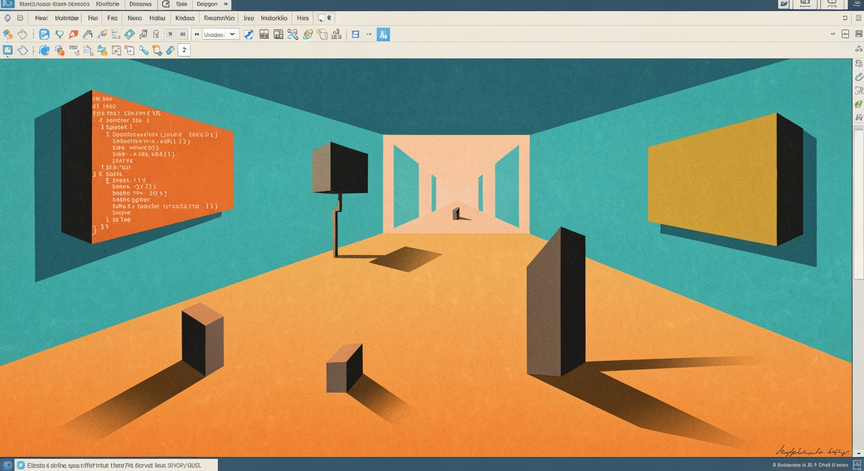The height and width of the screenshot is (471, 864).
Task: Select the orange flag-shaped toolbar icon
Action: [73, 34]
